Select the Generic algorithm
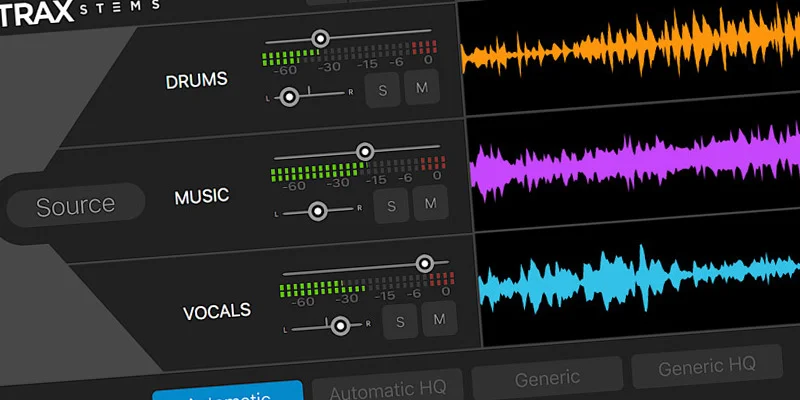800x400 pixels. click(x=546, y=378)
